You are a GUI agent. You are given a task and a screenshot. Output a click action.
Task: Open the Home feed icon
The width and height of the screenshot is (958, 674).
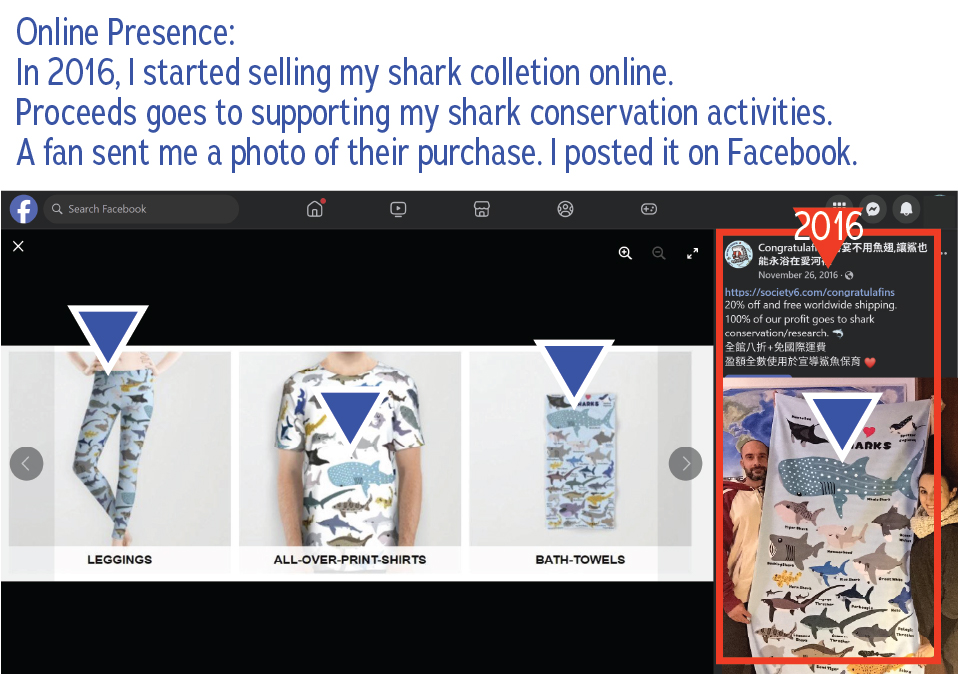[x=315, y=208]
